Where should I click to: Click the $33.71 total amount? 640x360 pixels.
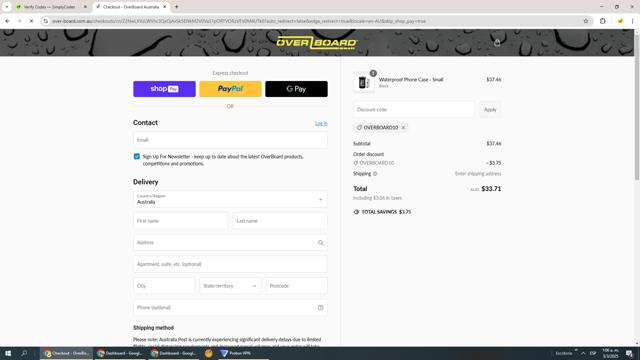491,189
